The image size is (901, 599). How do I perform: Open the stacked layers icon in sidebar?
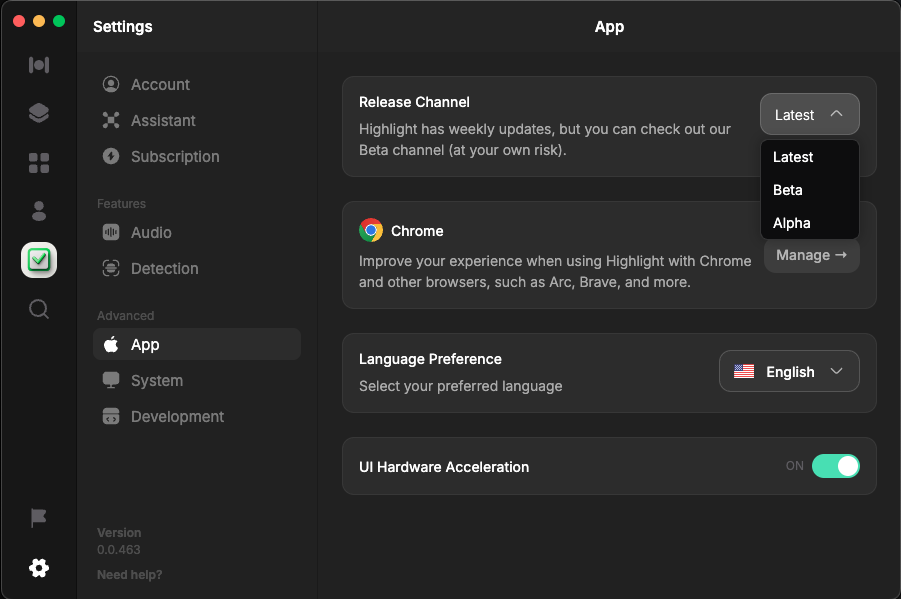39,113
